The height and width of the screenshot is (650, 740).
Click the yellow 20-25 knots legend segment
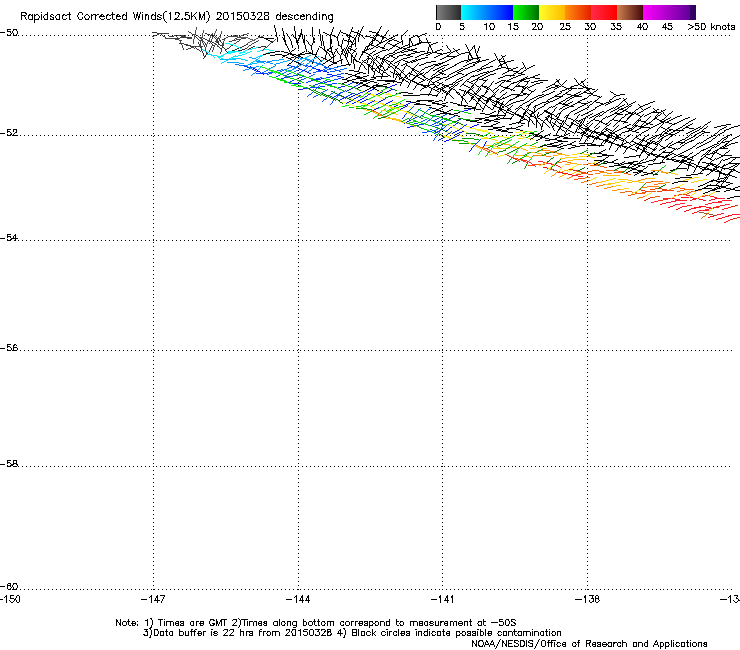pos(552,12)
